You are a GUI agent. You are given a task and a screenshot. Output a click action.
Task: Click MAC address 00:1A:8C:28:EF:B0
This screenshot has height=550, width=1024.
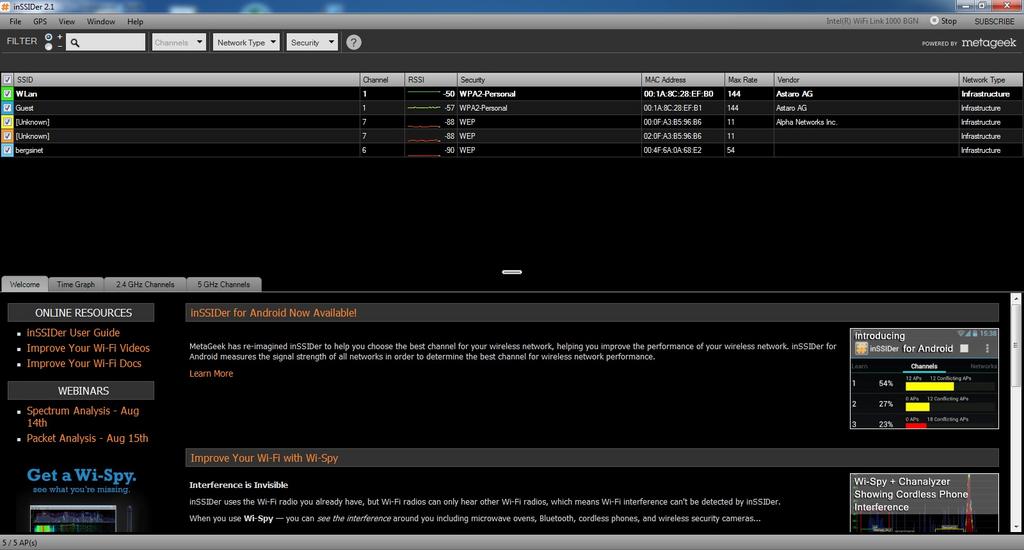click(x=678, y=94)
